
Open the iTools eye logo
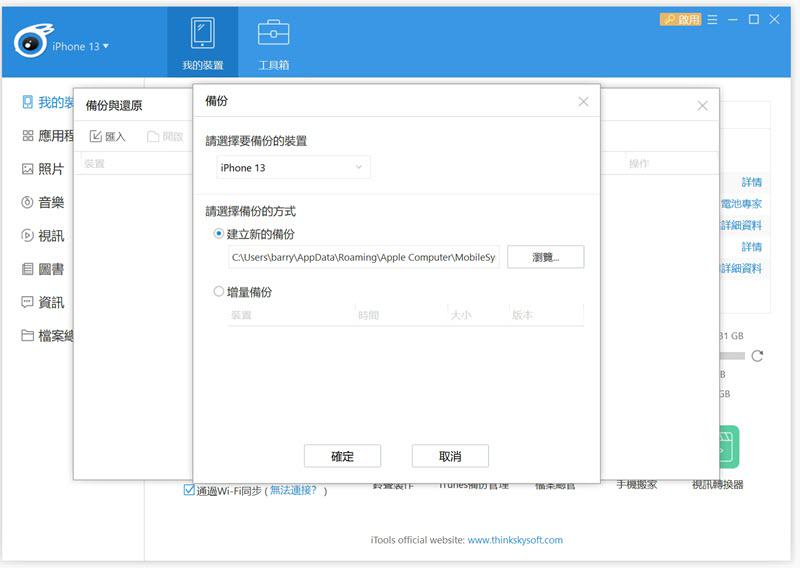point(32,41)
